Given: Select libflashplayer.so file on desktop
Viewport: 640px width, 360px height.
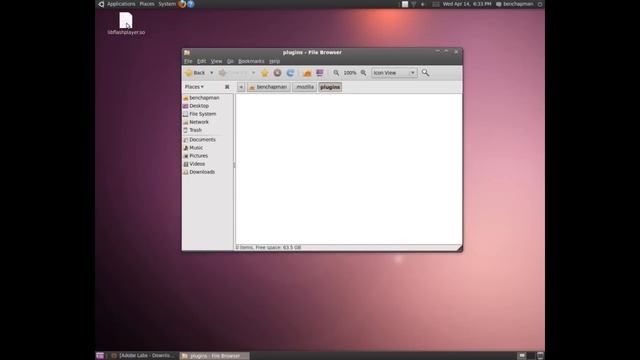Looking at the screenshot, I should tap(126, 23).
